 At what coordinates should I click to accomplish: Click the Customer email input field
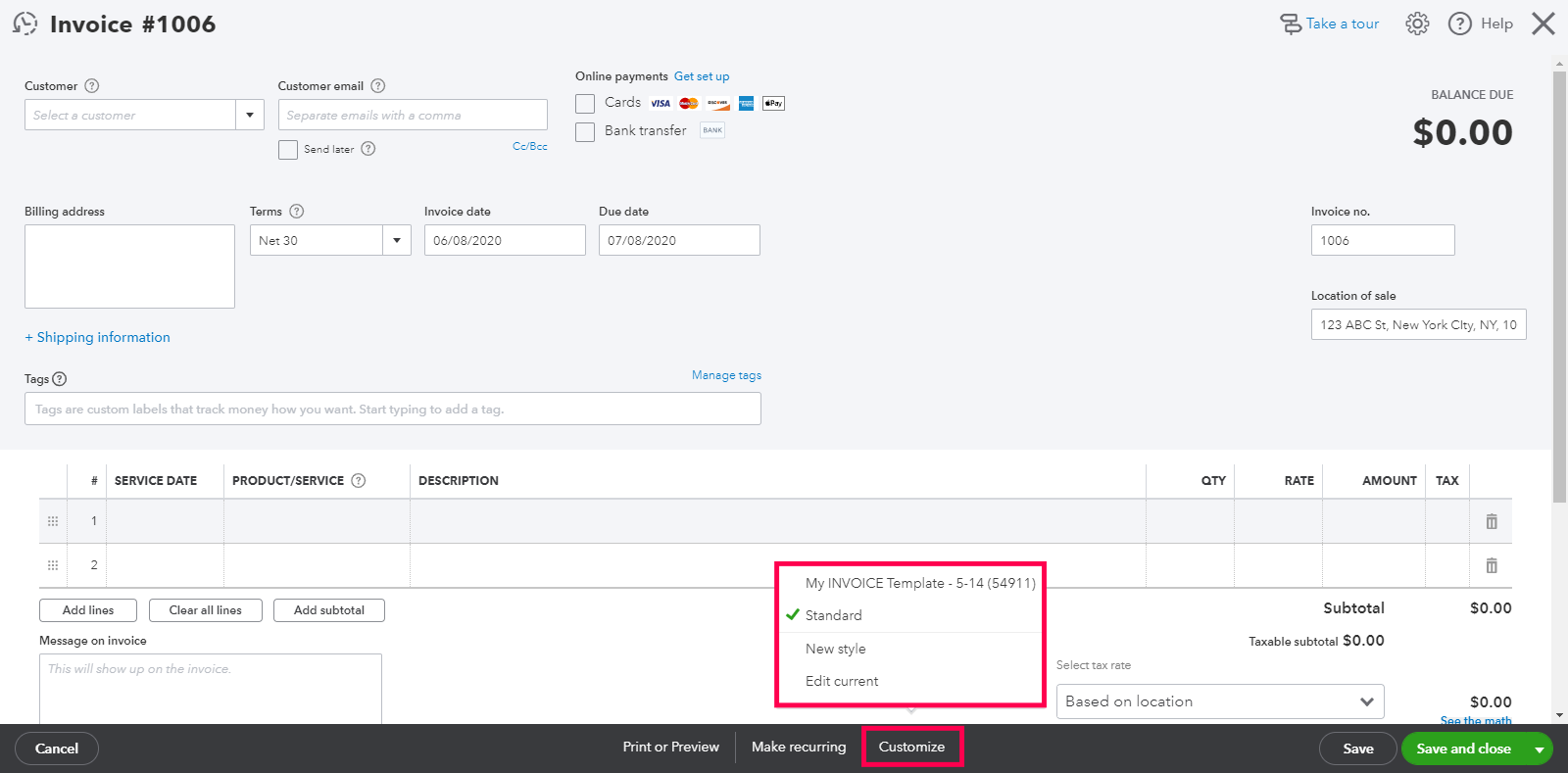[x=413, y=115]
